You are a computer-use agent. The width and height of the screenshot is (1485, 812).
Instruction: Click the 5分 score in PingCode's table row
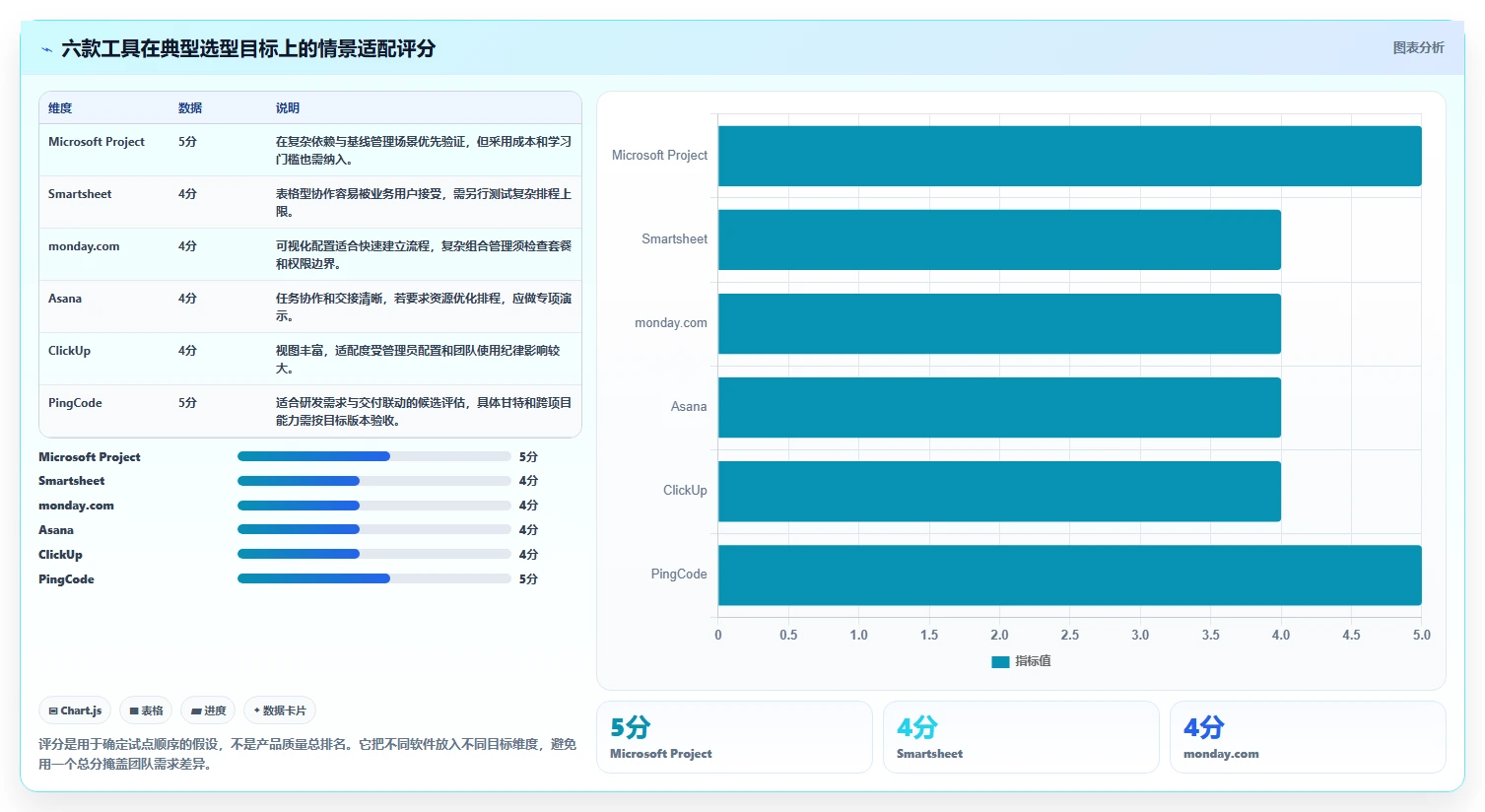(x=187, y=403)
